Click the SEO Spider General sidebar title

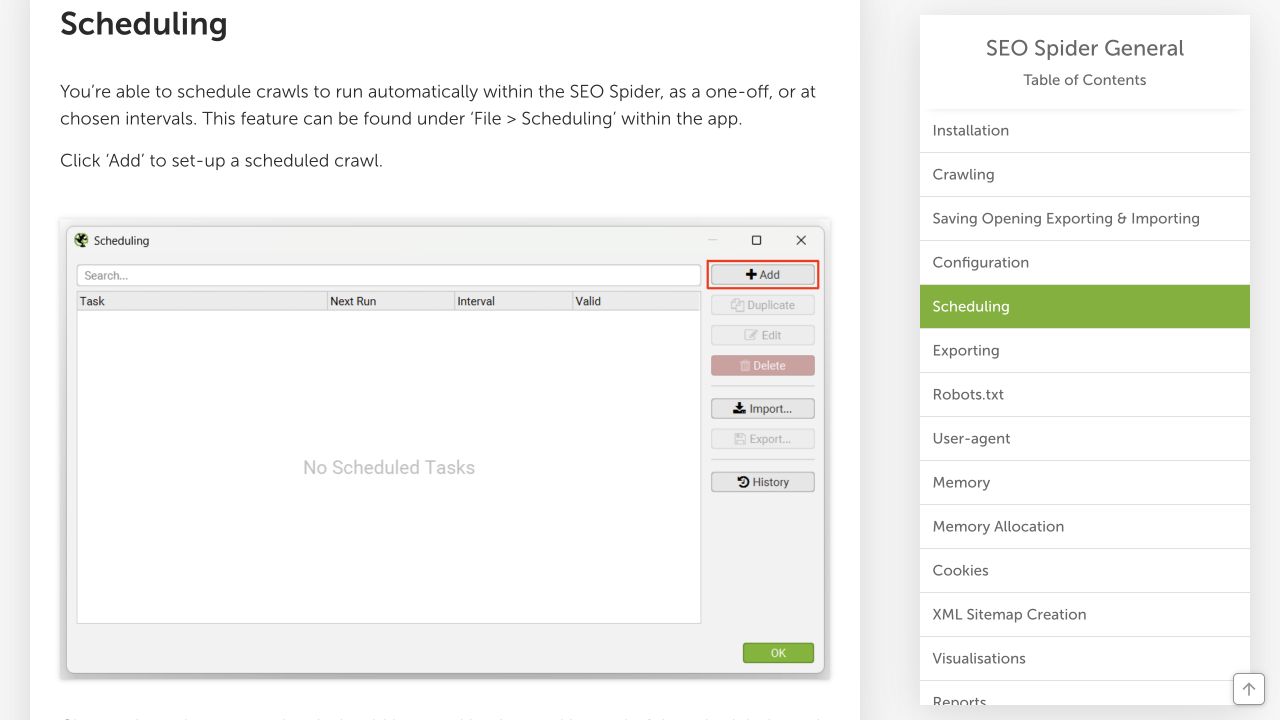[1085, 48]
